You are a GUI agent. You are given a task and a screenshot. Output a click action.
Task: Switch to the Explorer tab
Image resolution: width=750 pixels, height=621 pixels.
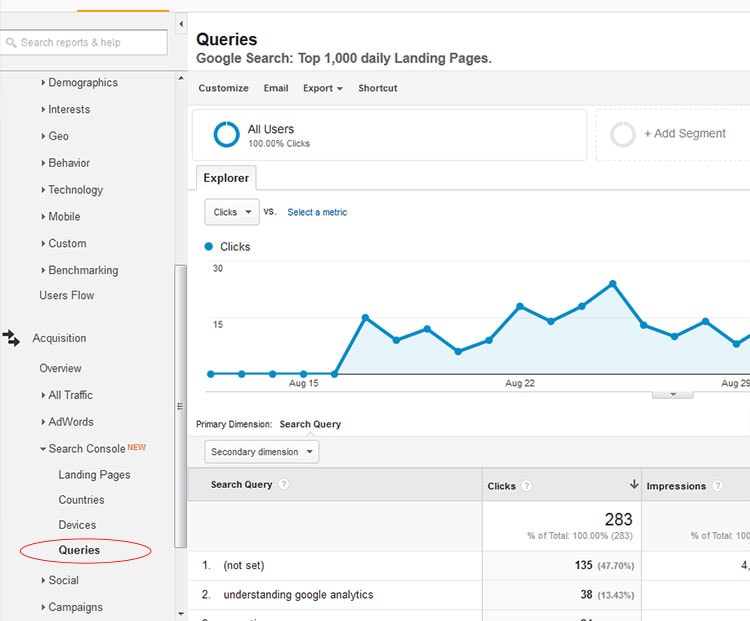226,178
